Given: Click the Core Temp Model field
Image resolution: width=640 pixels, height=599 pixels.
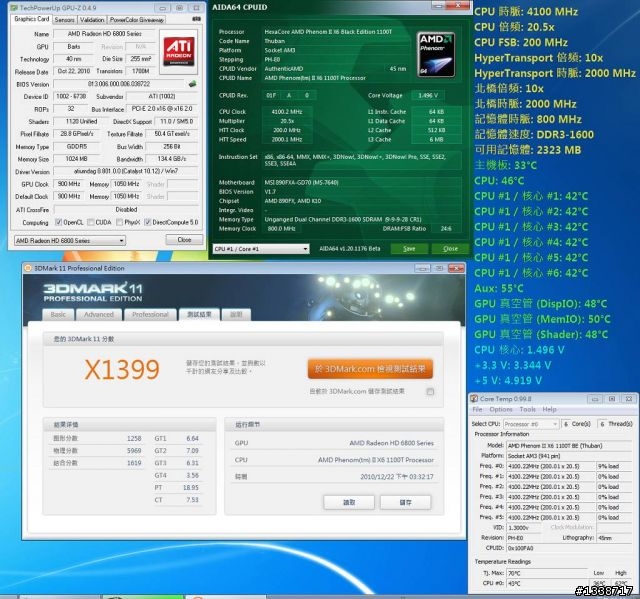Looking at the screenshot, I should pos(569,446).
